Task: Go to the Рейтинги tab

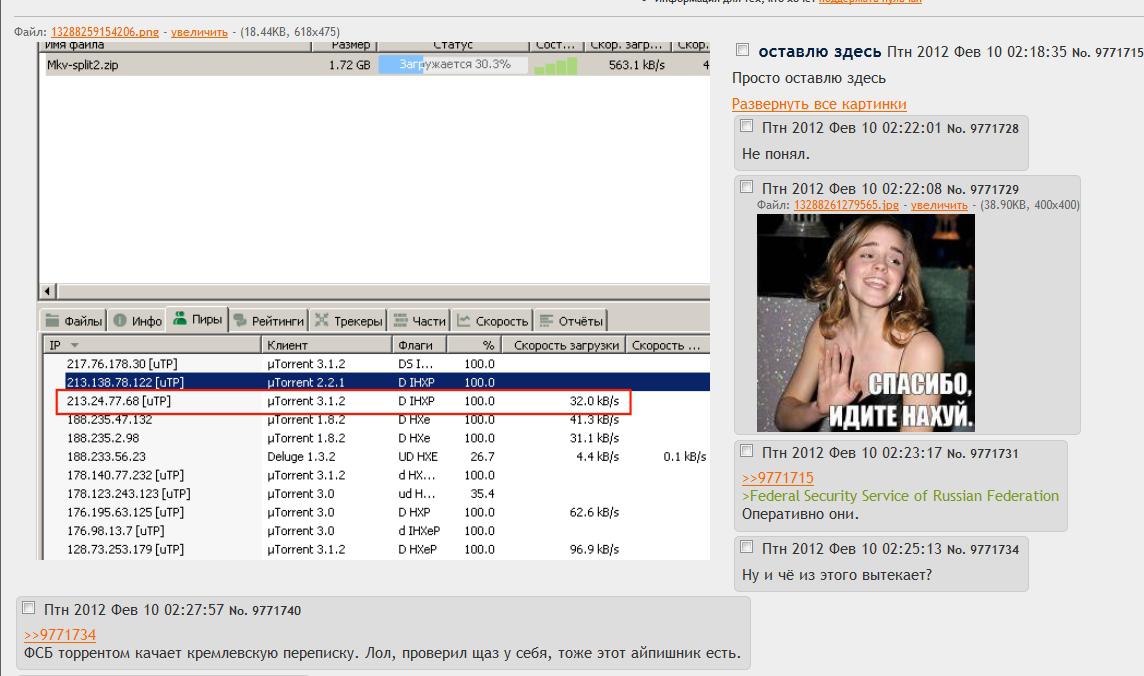Action: click(x=268, y=321)
